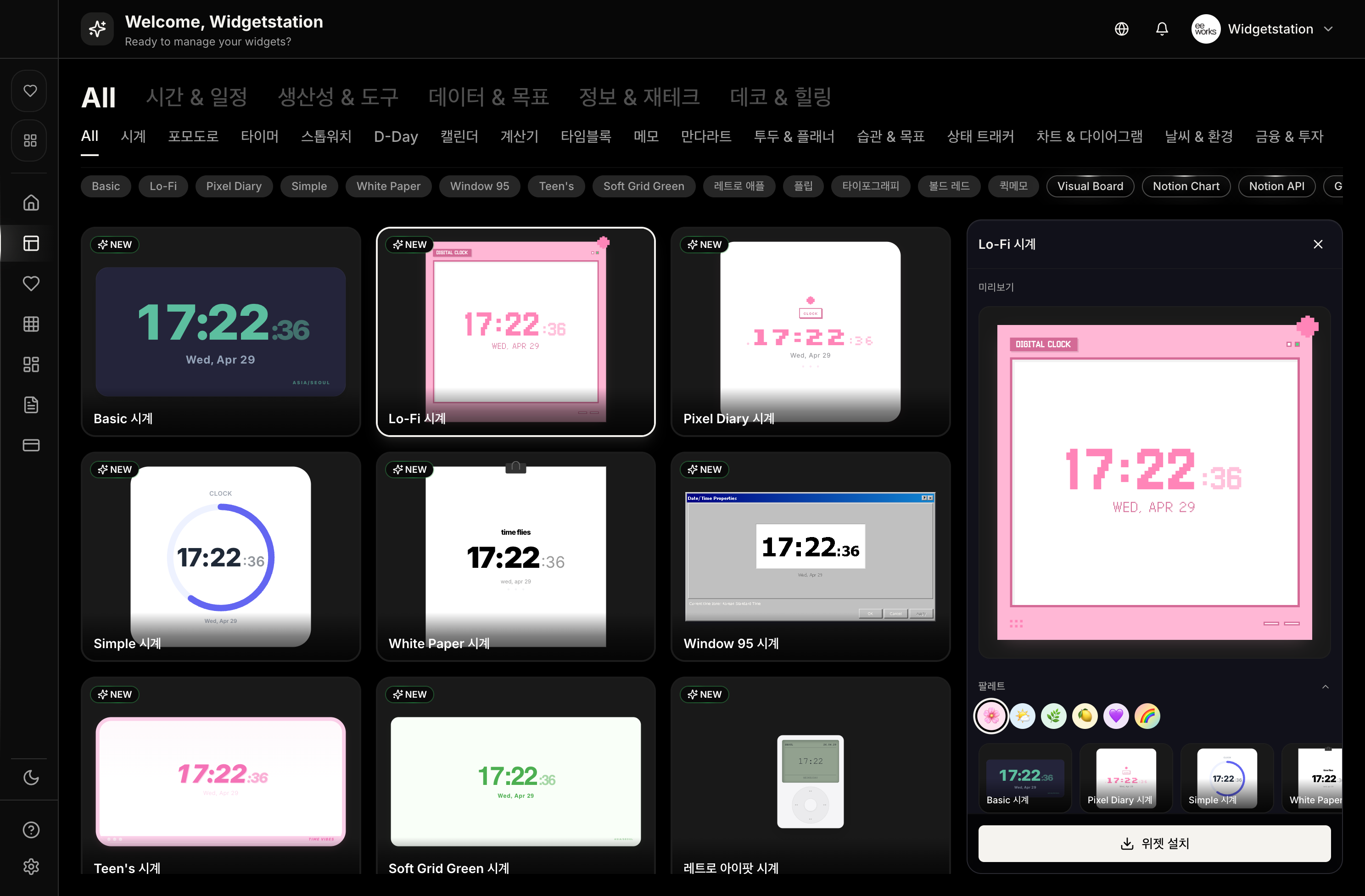Select the D-Day subcategory tab
Image resolution: width=1365 pixels, height=896 pixels.
point(396,136)
